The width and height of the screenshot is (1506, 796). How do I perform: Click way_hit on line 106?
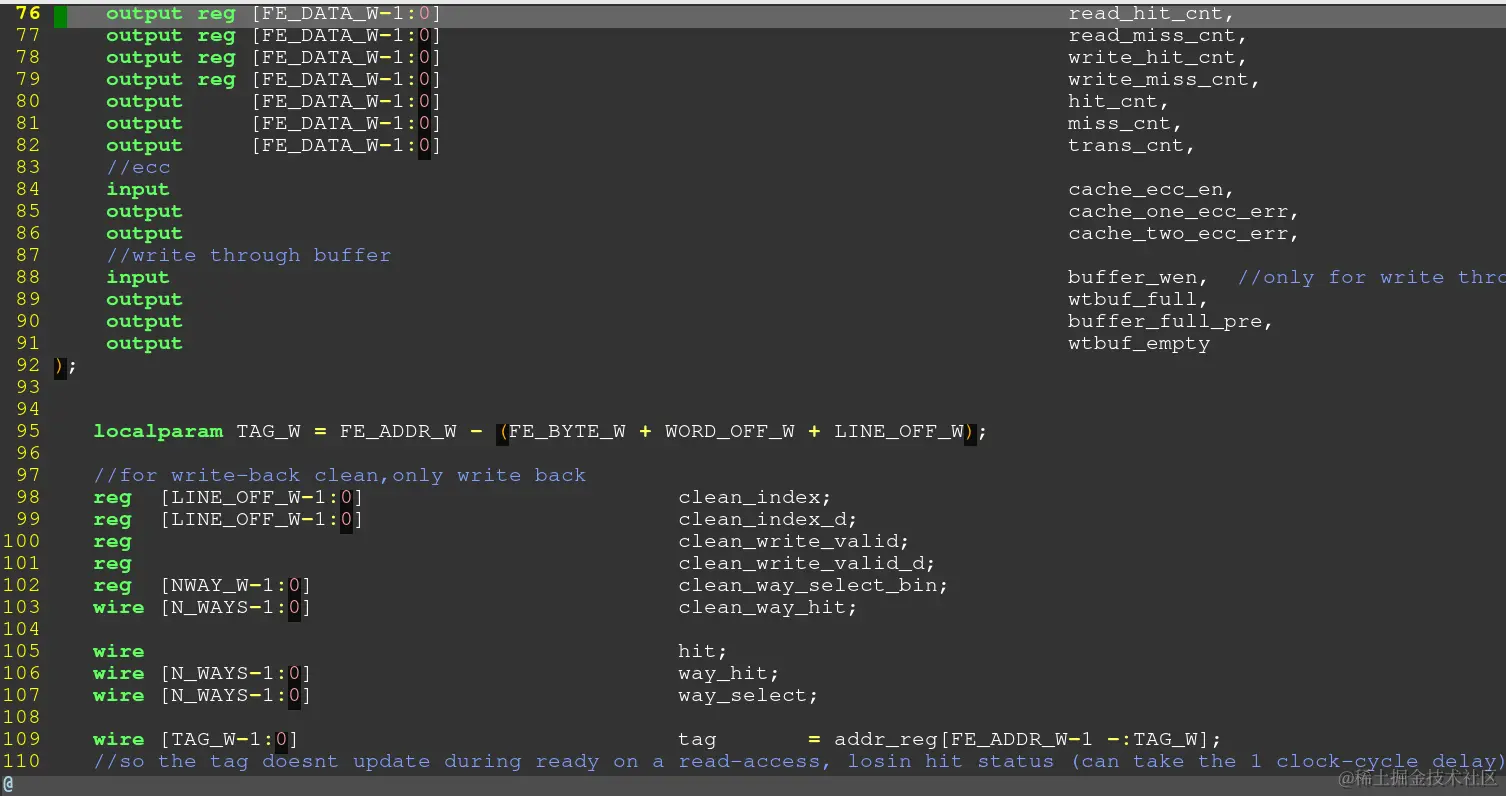(x=724, y=674)
